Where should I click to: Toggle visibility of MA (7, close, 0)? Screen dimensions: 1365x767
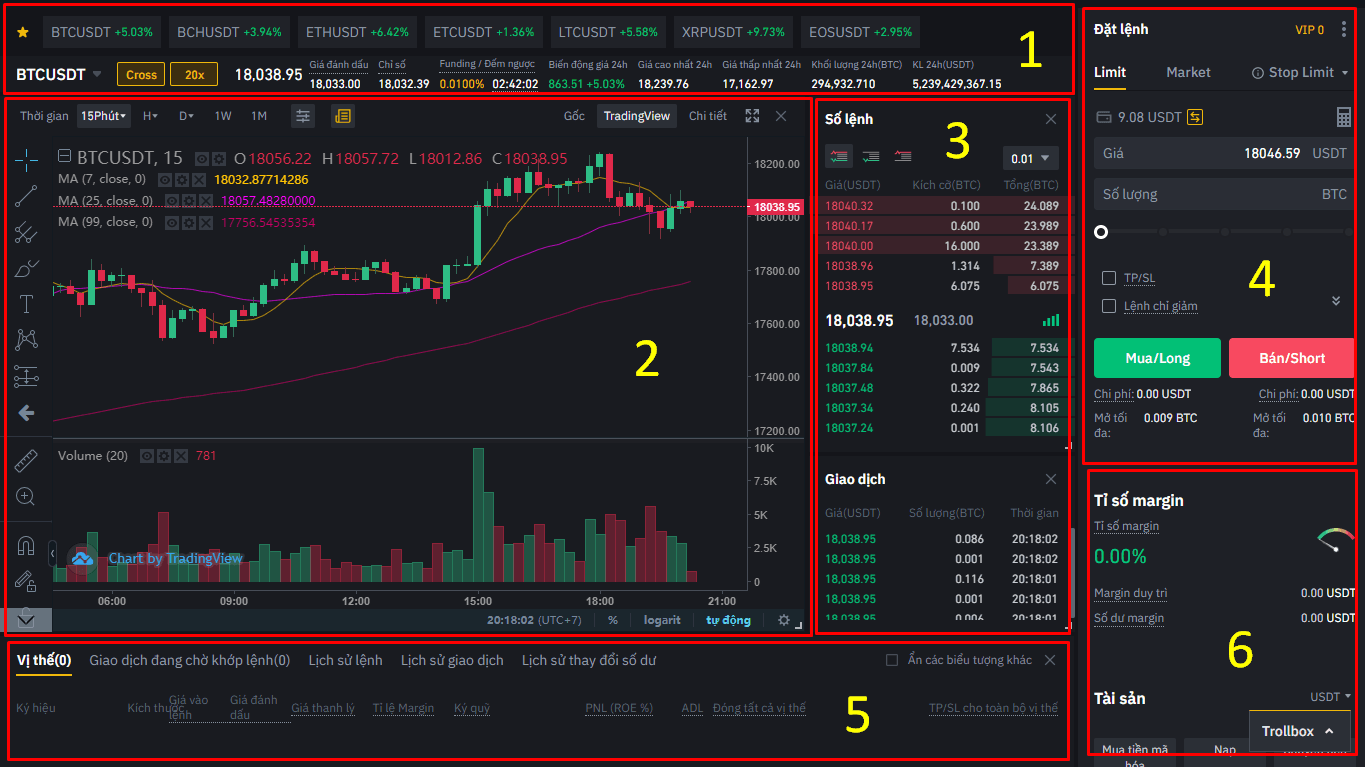pos(167,179)
